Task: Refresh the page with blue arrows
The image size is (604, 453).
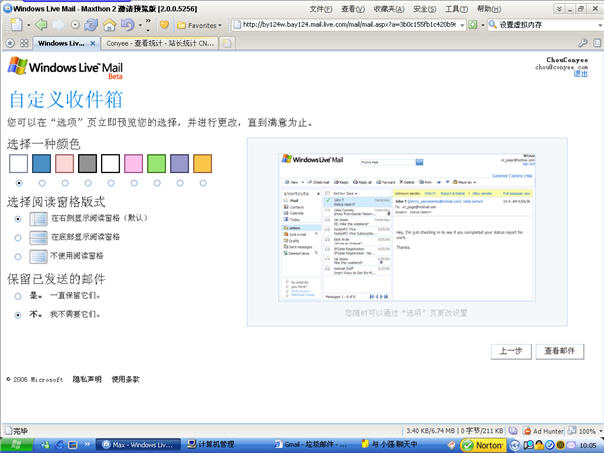Action: tap(91, 25)
